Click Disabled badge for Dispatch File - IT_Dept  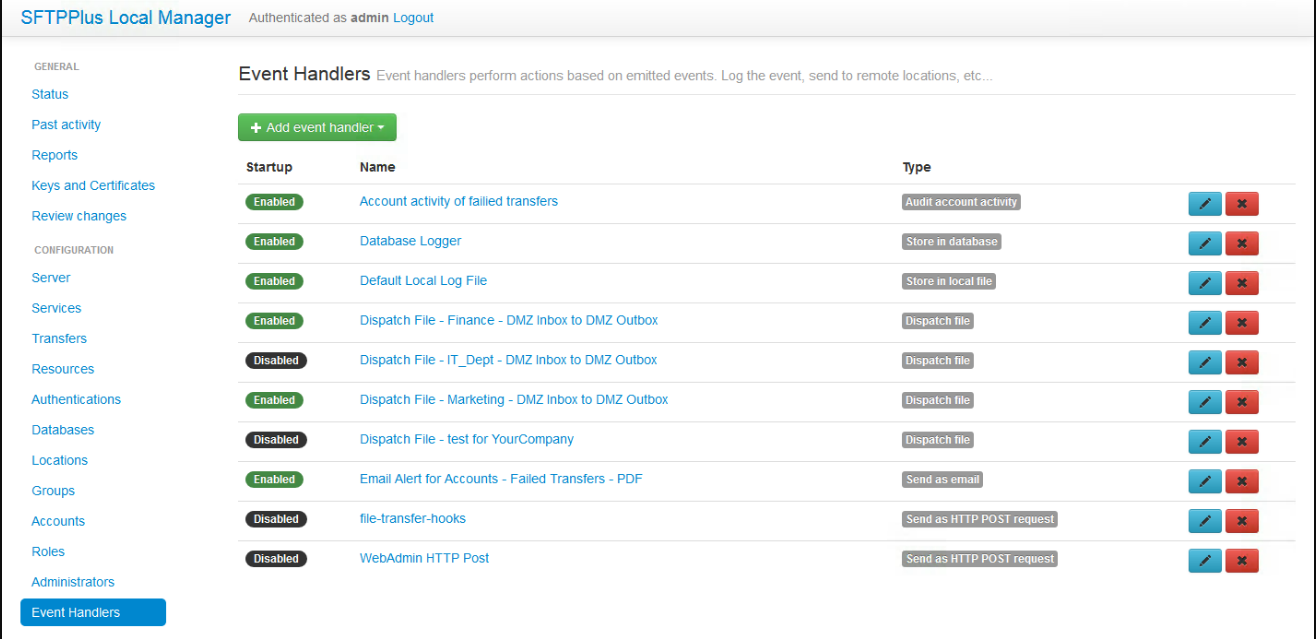coord(276,360)
